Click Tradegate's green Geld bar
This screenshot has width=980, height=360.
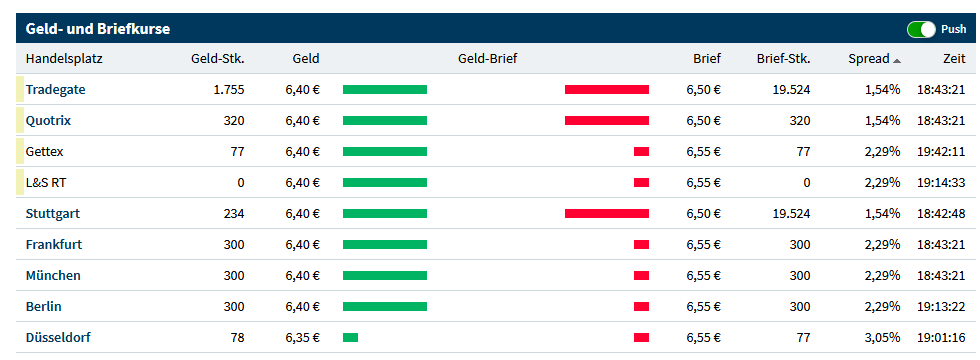click(x=385, y=89)
